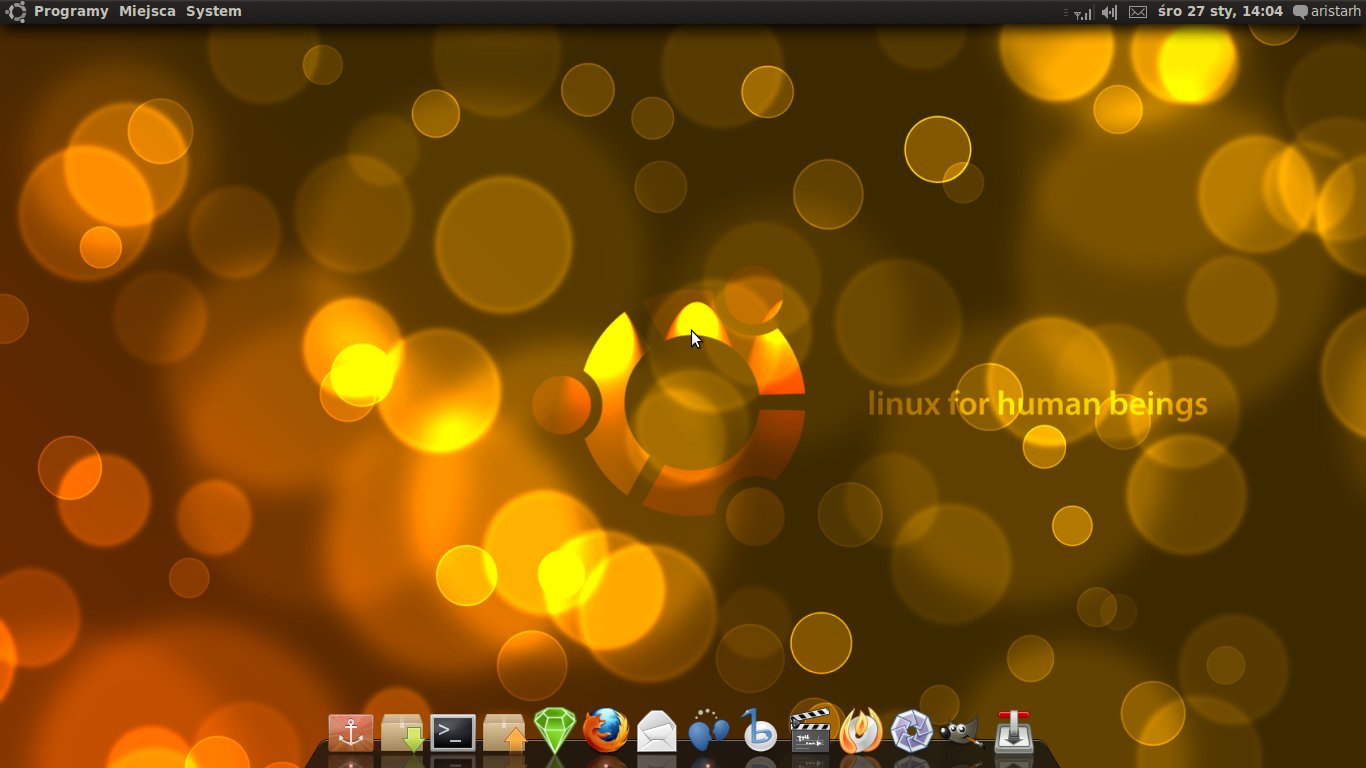The width and height of the screenshot is (1366, 768).
Task: Launch the aperture screenshot tool in dock
Action: coord(912,731)
